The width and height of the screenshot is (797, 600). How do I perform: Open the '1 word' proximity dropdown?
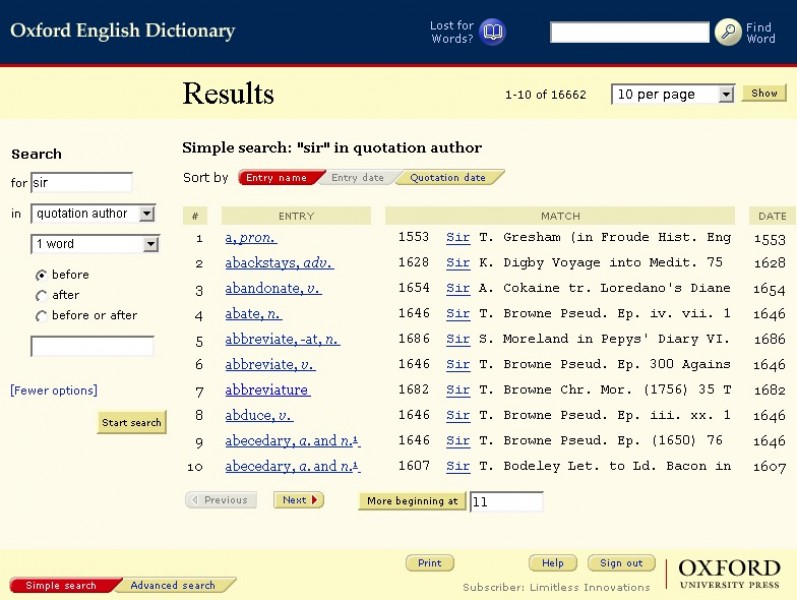[95, 244]
